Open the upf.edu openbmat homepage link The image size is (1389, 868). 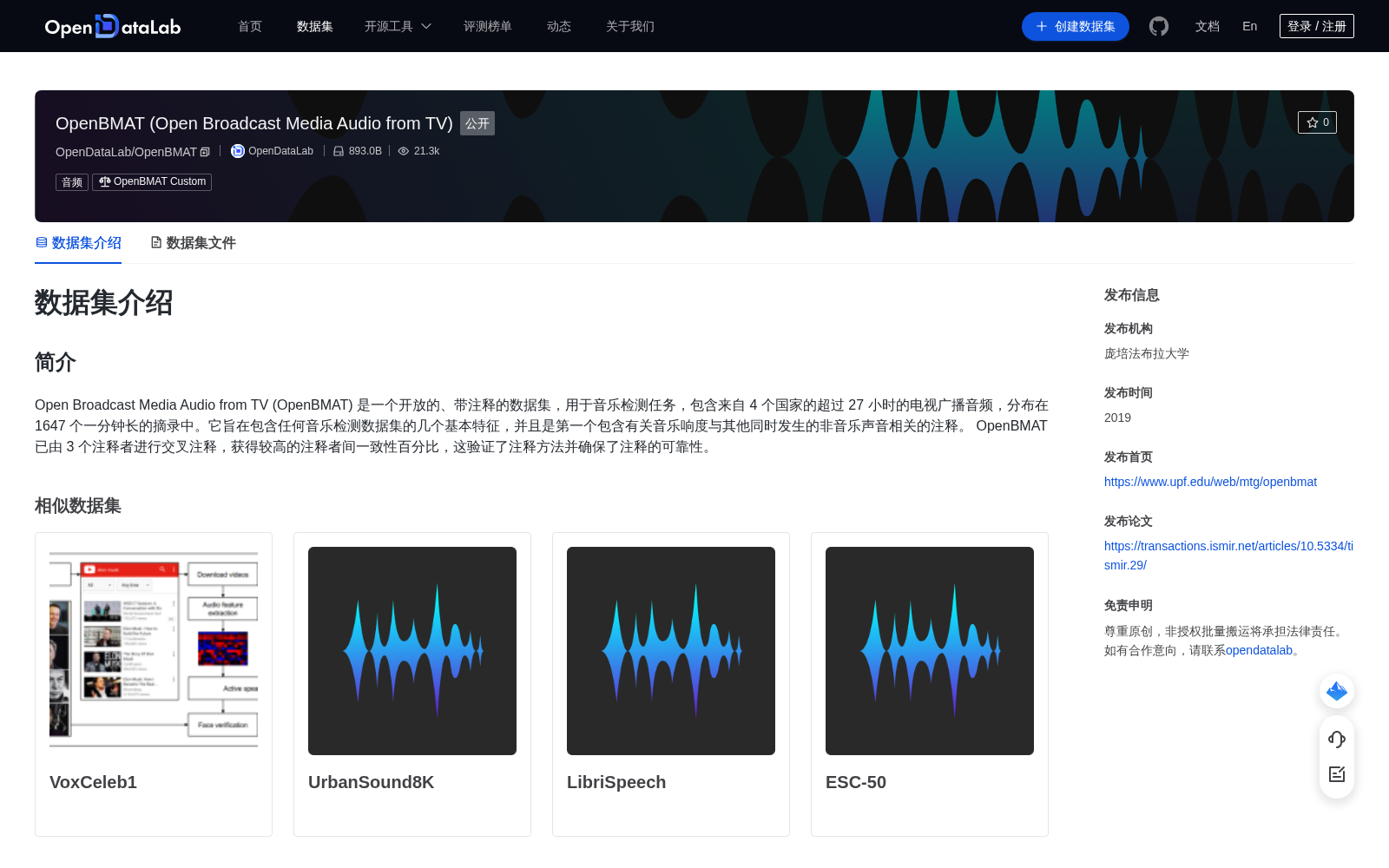click(x=1210, y=482)
